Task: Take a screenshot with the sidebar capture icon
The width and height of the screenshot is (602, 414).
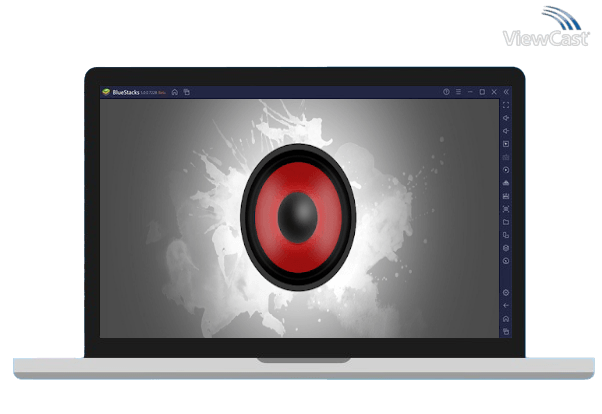Action: 506,209
